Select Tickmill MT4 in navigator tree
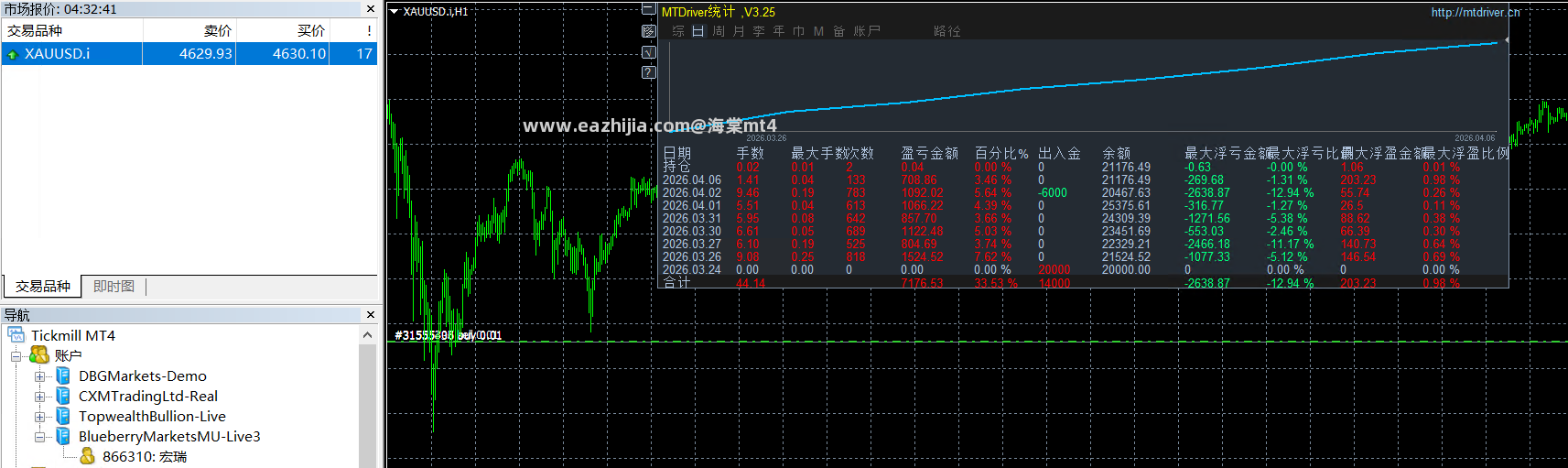Image resolution: width=1568 pixels, height=468 pixels. pos(73,335)
